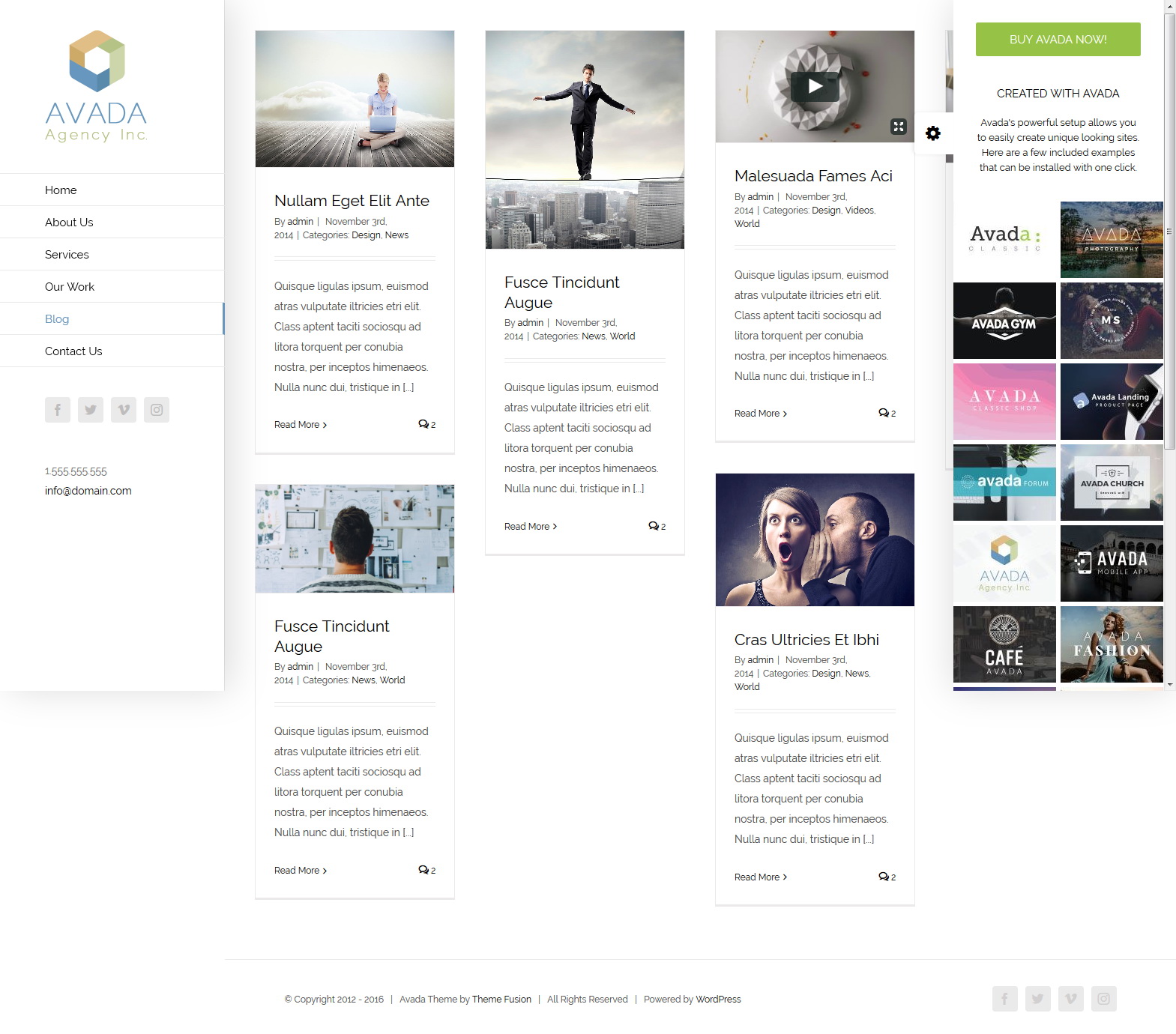Click the Avada Agency Inc. logo
This screenshot has width=1176, height=1034.
coord(97,85)
